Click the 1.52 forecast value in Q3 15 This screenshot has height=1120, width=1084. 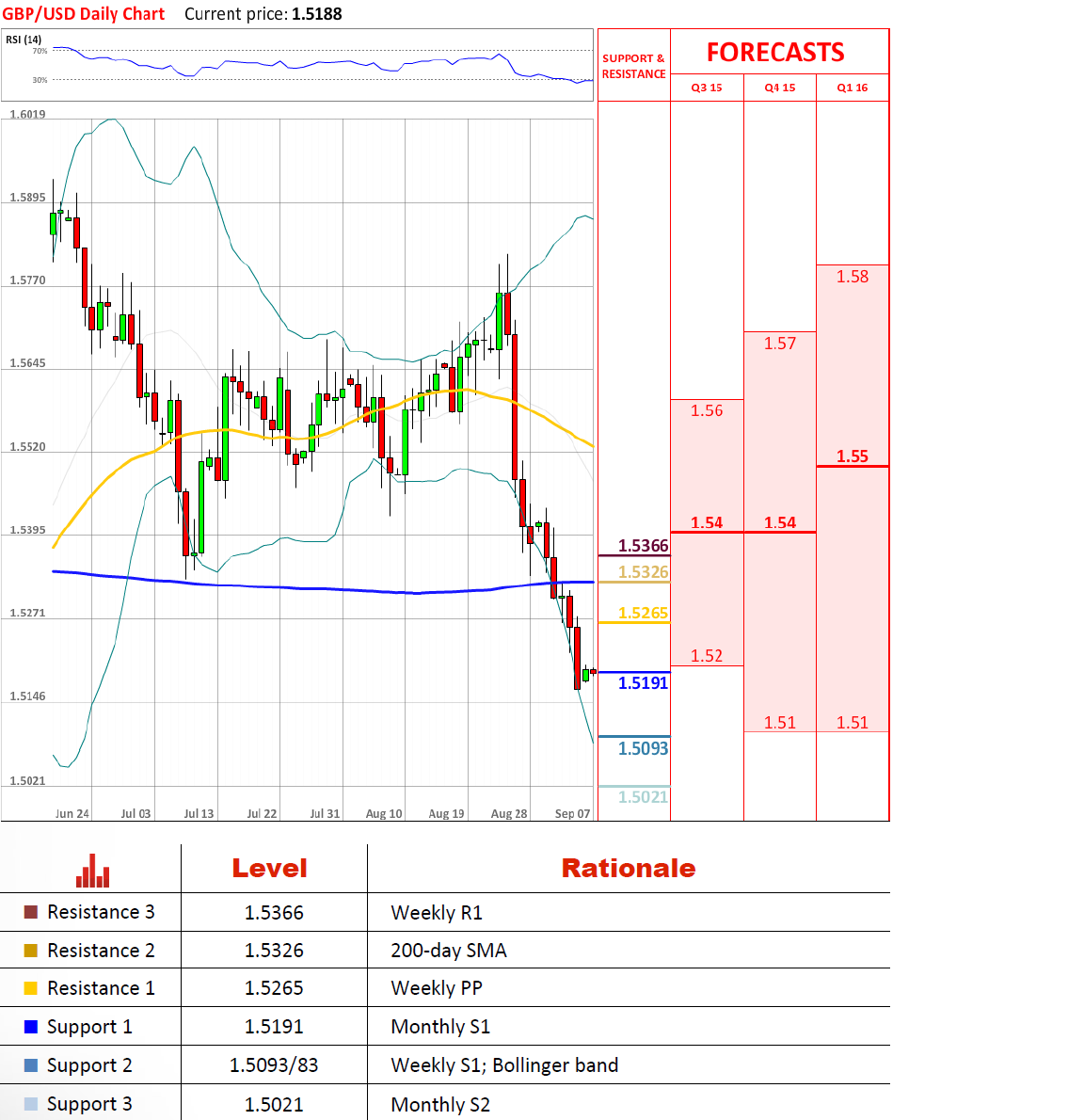tap(707, 656)
